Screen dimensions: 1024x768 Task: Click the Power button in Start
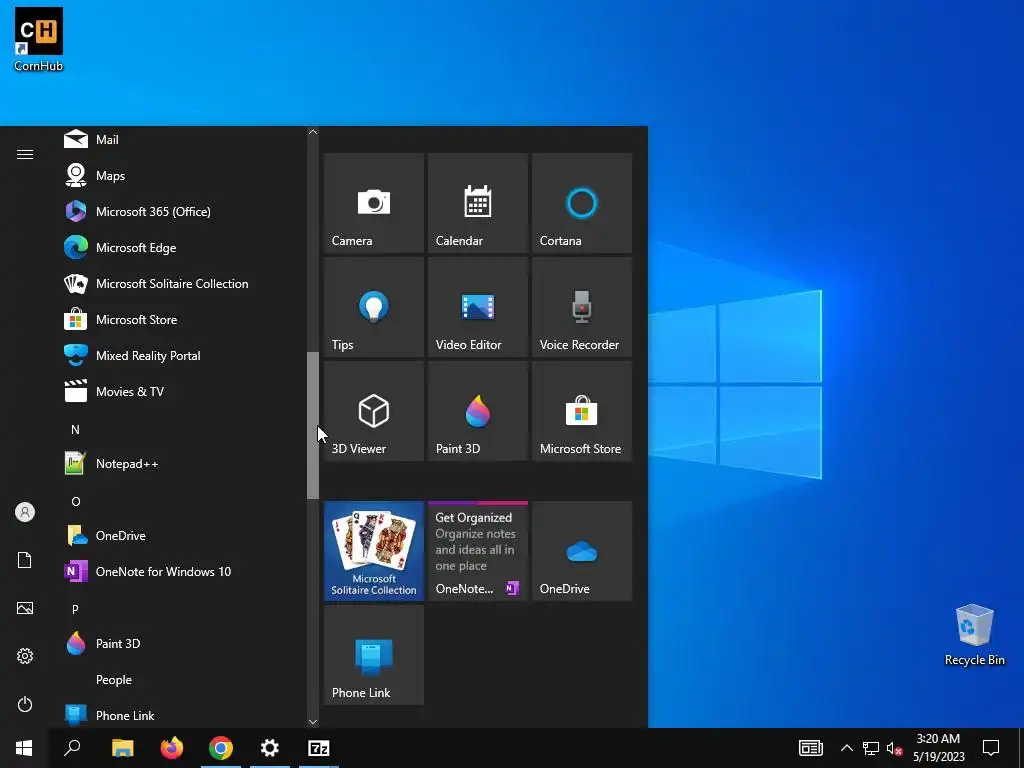tap(25, 704)
